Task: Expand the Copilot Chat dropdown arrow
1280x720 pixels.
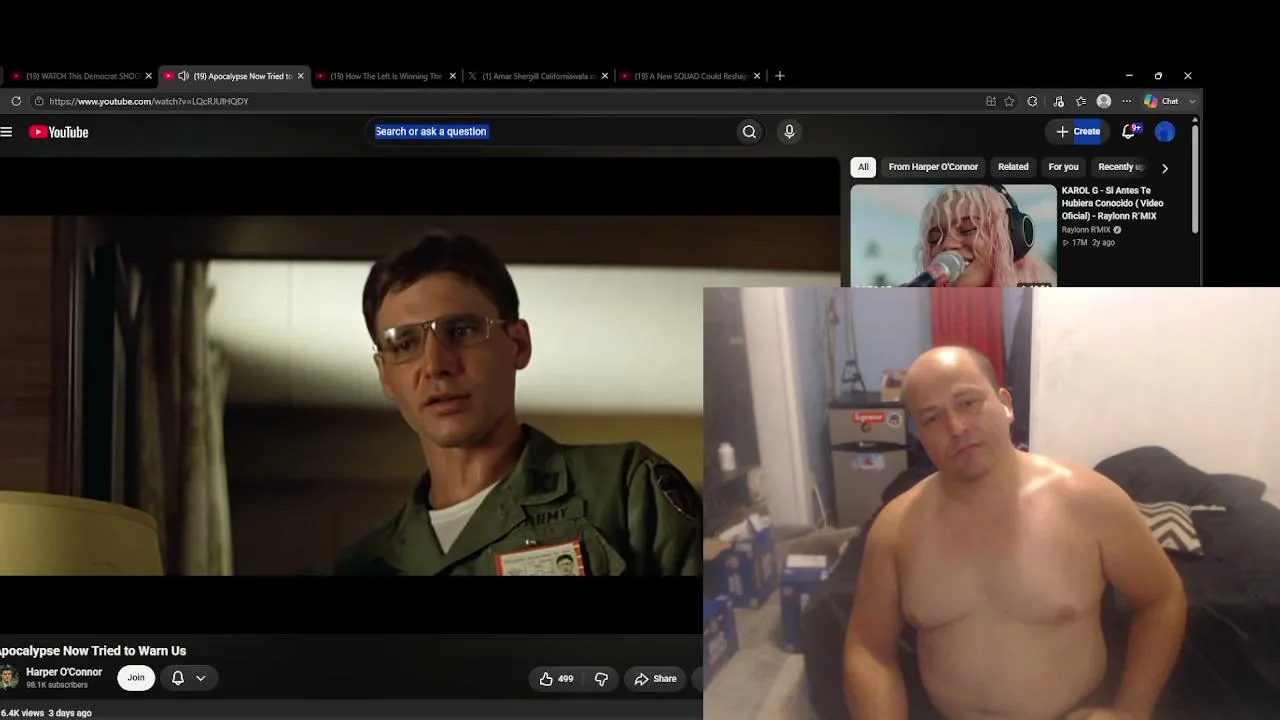Action: [x=1192, y=101]
